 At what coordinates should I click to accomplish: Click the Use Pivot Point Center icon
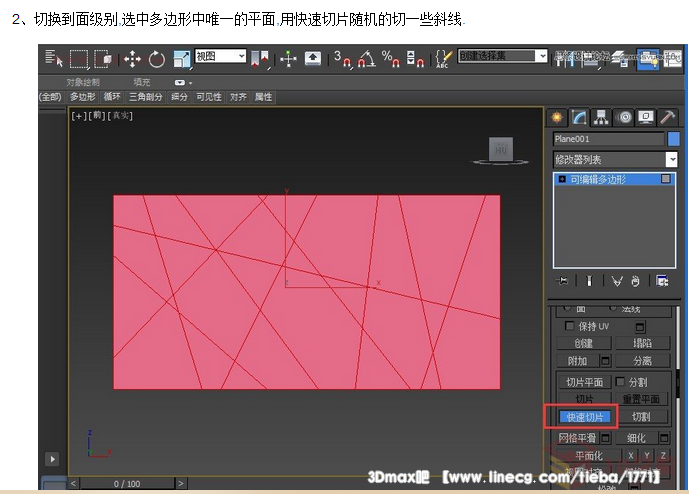pyautogui.click(x=260, y=59)
